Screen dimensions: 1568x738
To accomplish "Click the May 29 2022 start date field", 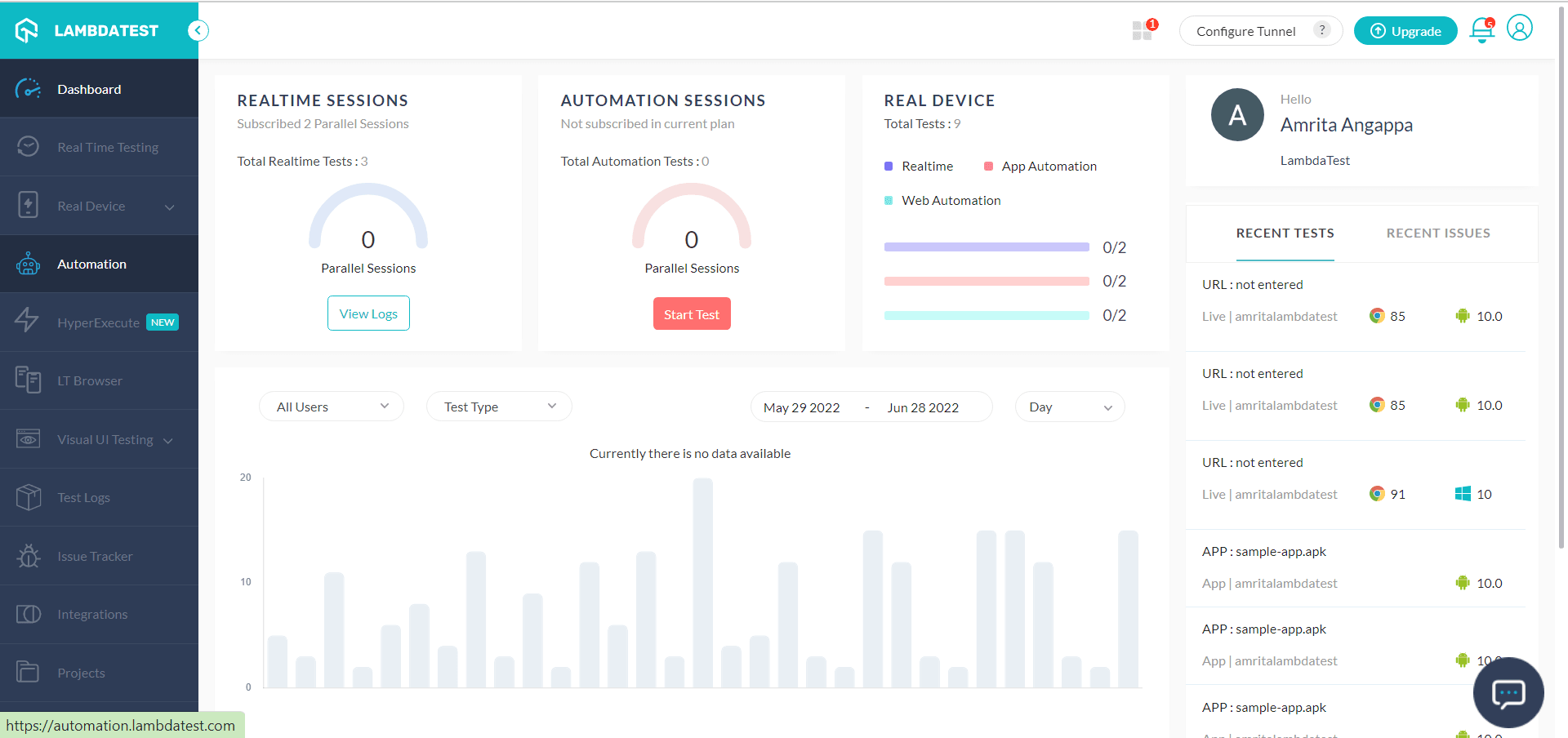I will (x=801, y=407).
